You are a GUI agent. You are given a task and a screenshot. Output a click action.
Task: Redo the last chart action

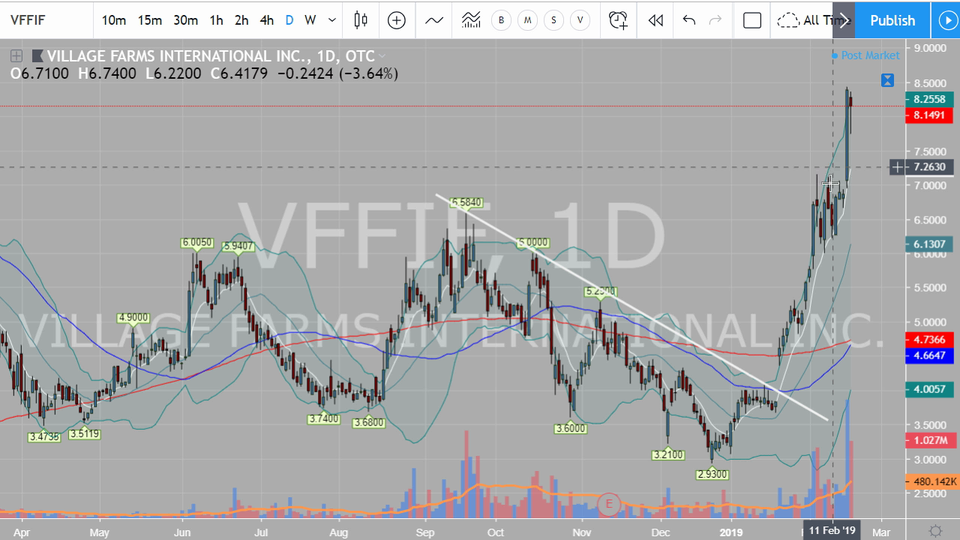coord(715,20)
